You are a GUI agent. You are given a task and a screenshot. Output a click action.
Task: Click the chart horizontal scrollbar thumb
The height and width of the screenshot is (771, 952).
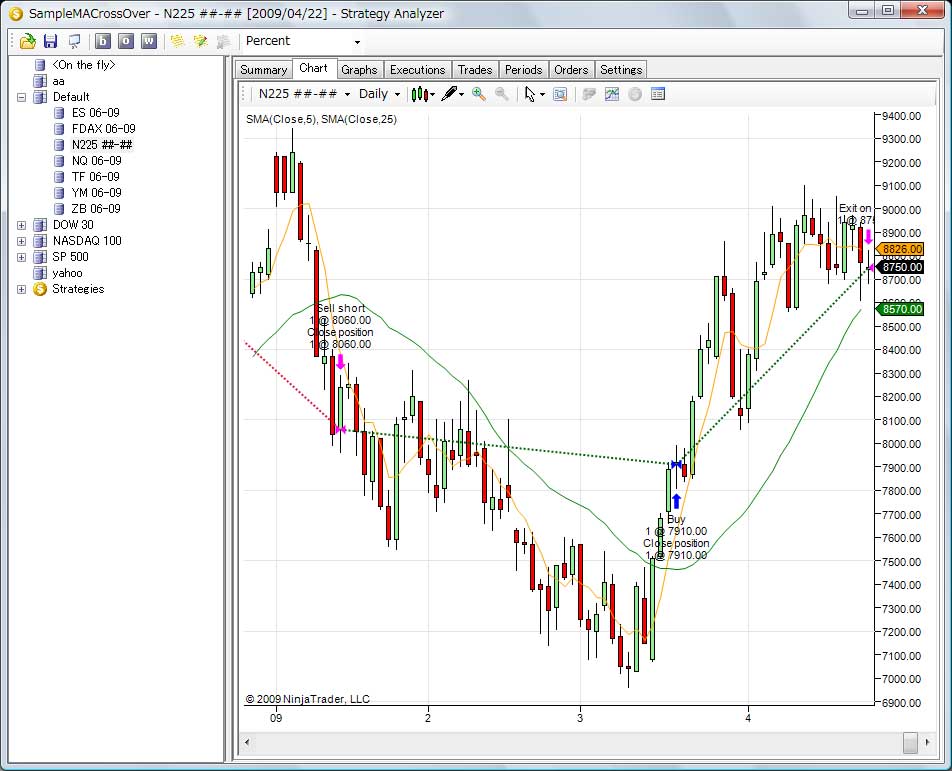click(x=909, y=742)
